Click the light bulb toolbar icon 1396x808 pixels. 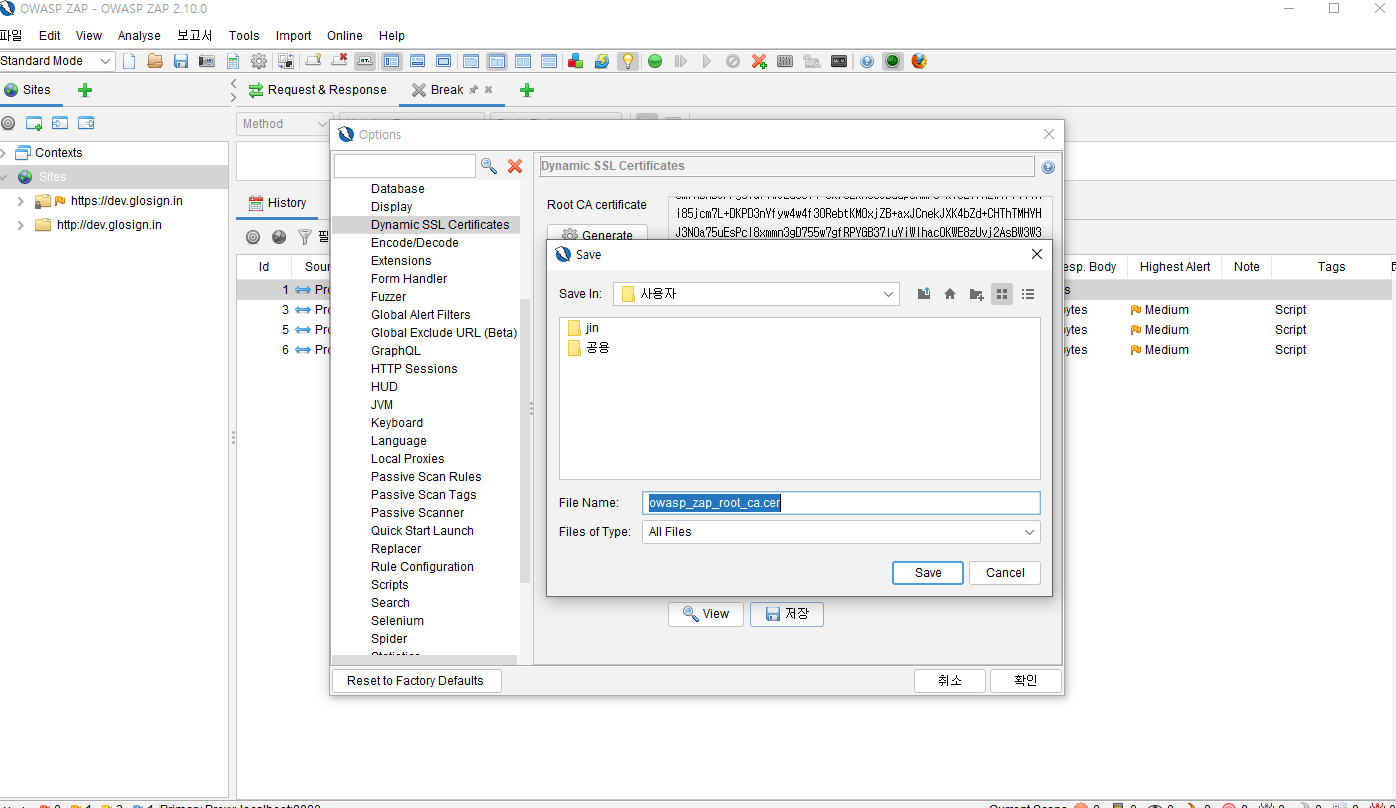tap(627, 61)
